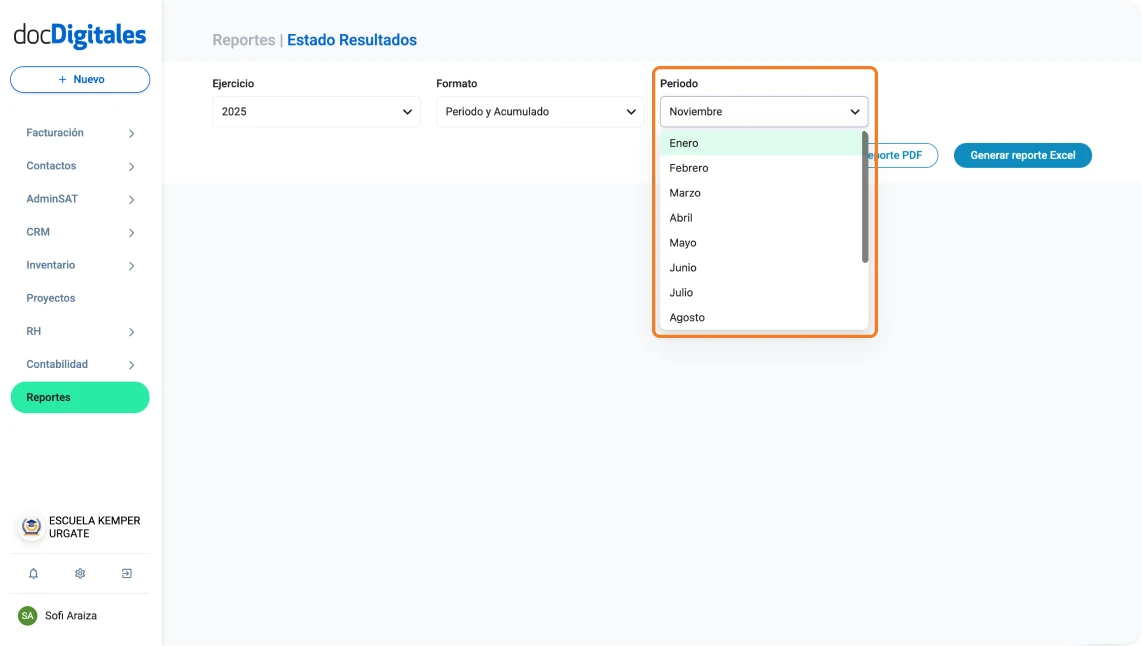1142x646 pixels.
Task: Open the Formato dropdown
Action: [x=540, y=112]
